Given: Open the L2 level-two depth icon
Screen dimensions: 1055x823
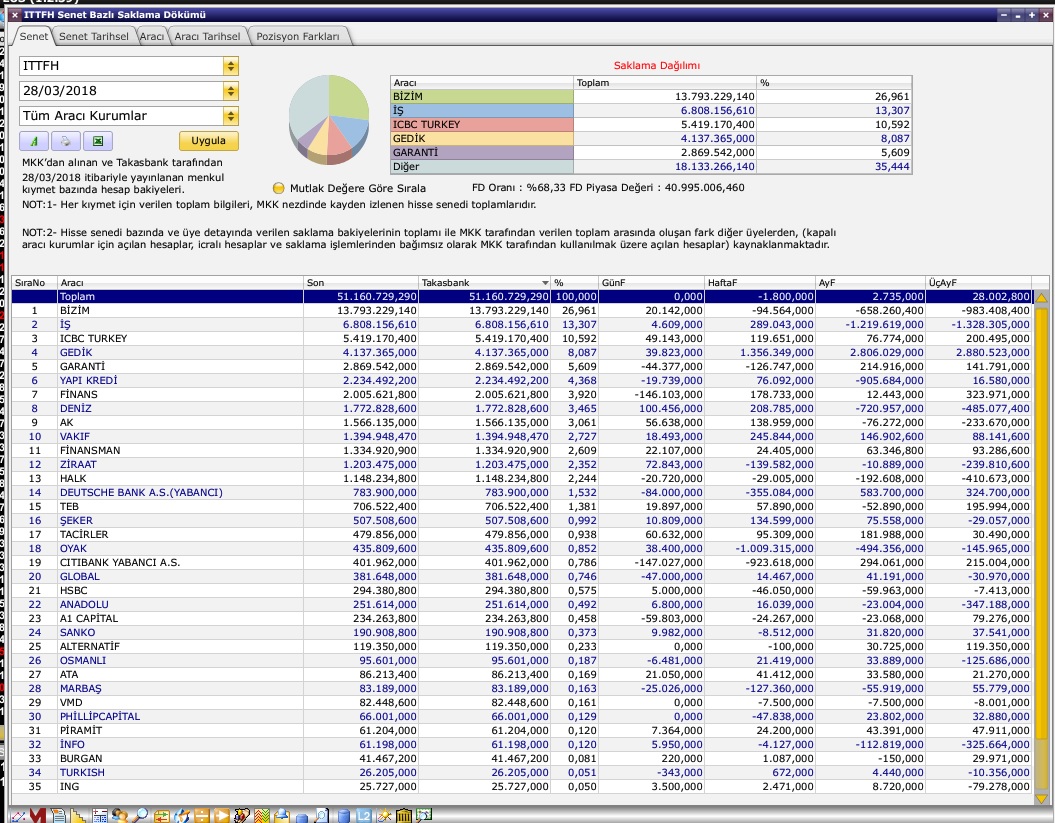Looking at the screenshot, I should point(363,816).
